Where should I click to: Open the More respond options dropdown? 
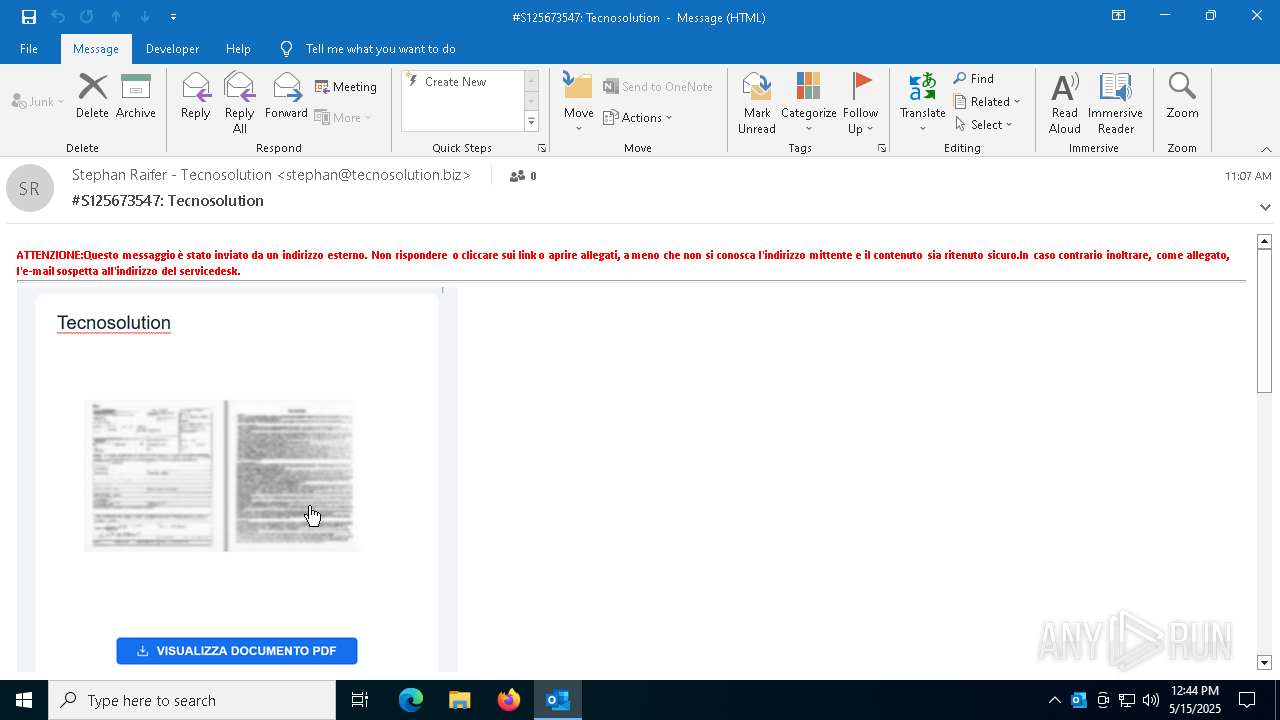coord(343,117)
